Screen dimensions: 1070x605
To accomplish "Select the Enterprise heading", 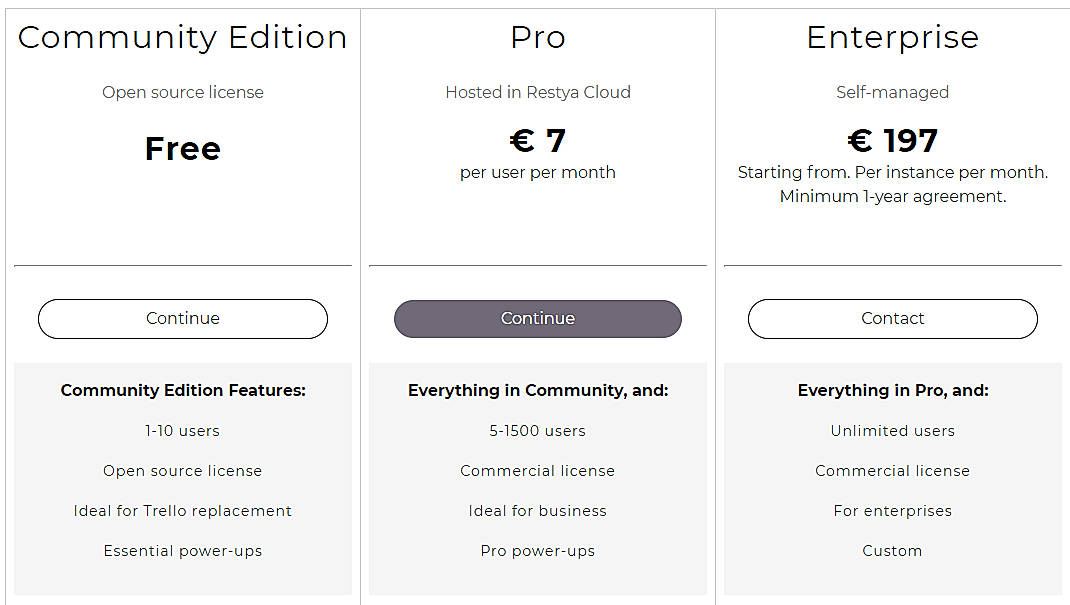I will (x=892, y=37).
